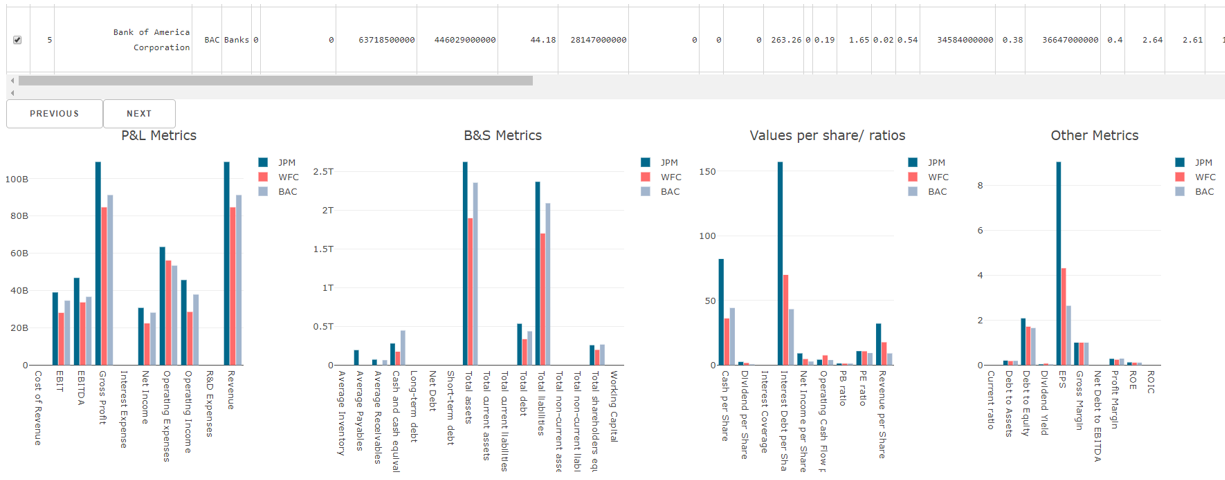Click the JPM Total assets bar
Viewport: 1225px width, 480px height.
(465, 263)
